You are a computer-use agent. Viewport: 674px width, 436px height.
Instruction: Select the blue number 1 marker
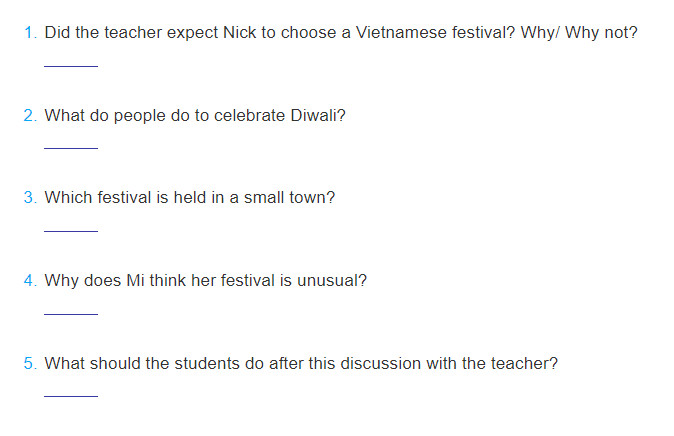(30, 33)
